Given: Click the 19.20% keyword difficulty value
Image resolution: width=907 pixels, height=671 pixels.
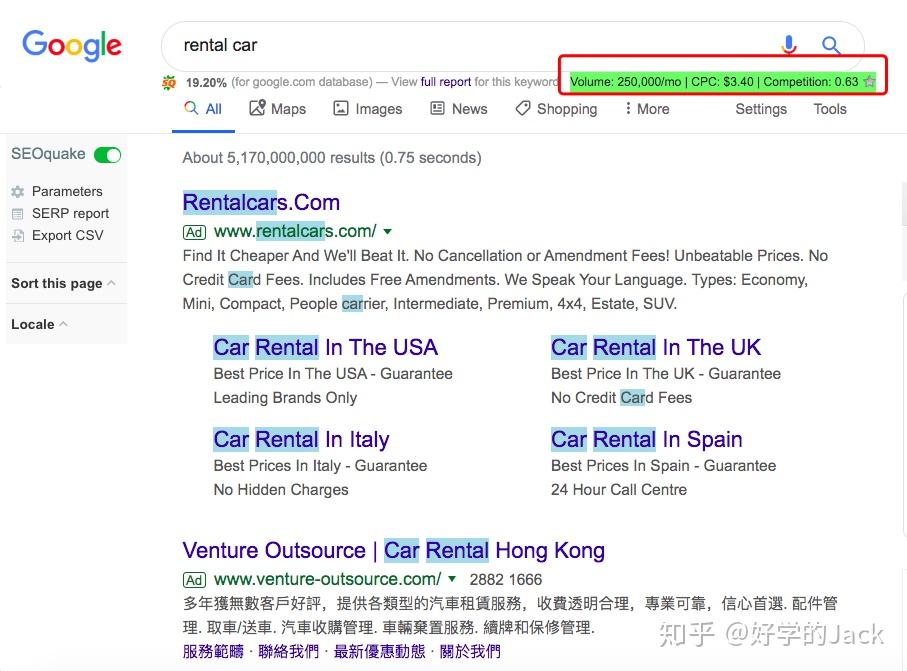Looking at the screenshot, I should (206, 83).
